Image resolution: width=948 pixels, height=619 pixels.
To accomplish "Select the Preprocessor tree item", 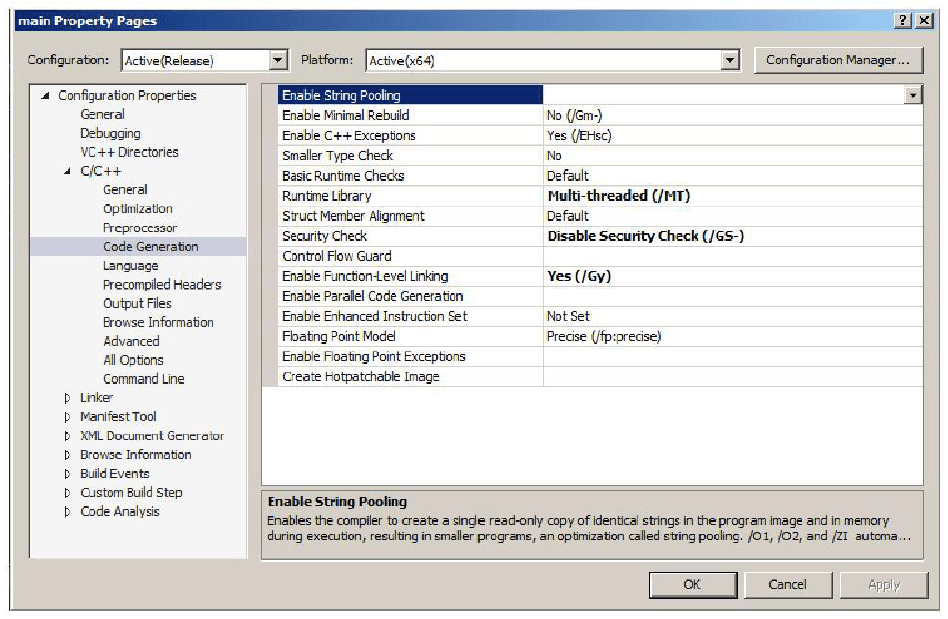I will (139, 228).
